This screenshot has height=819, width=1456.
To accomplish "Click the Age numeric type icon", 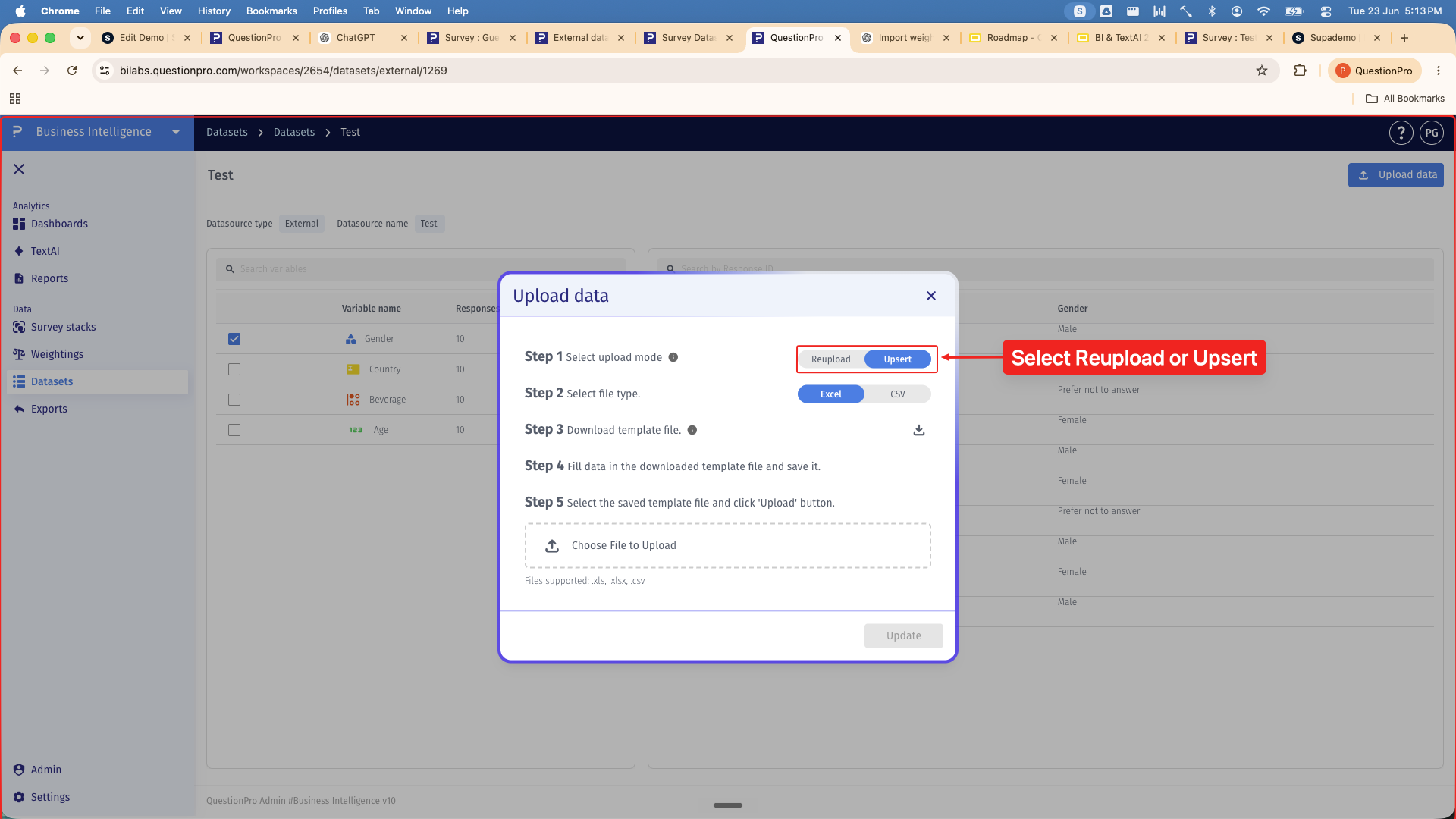I will click(356, 430).
